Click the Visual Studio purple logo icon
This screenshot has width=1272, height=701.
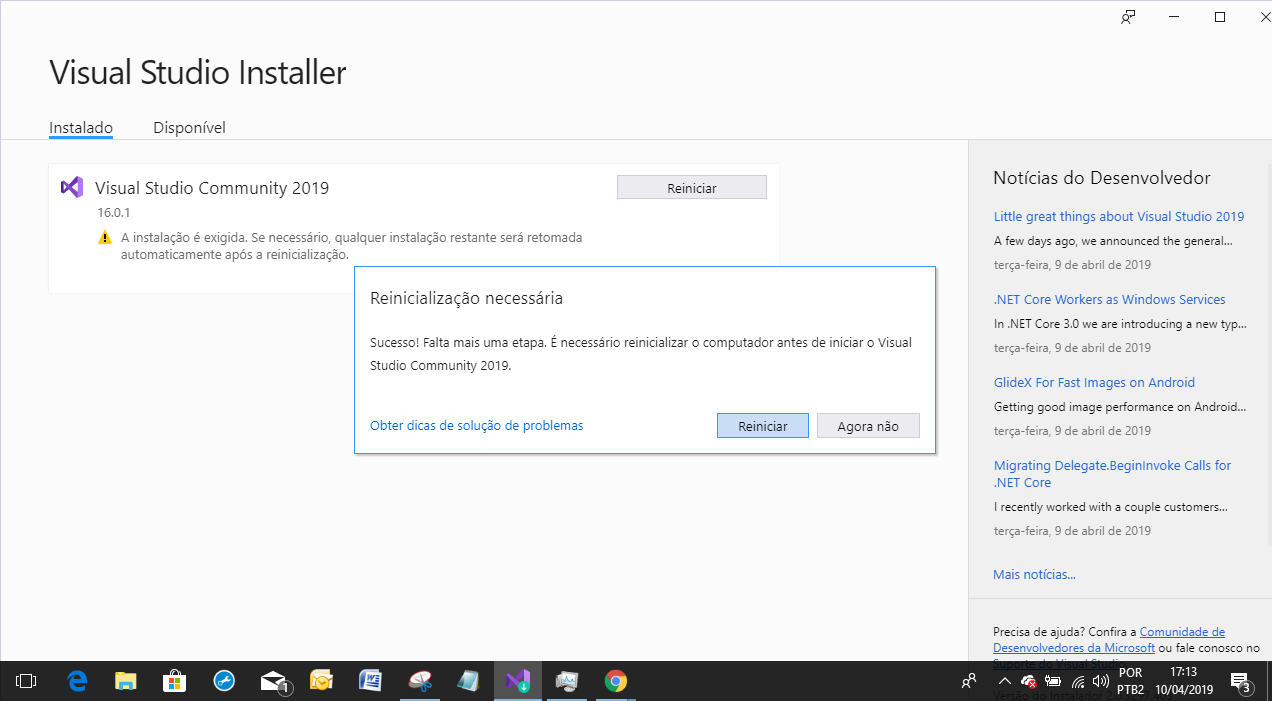pyautogui.click(x=71, y=187)
